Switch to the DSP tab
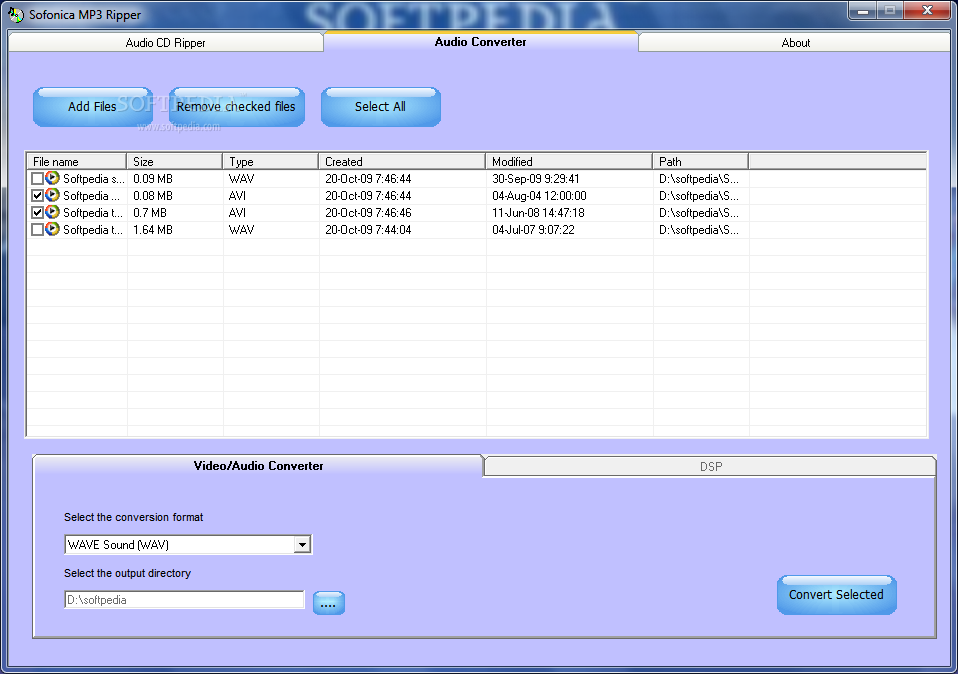 (x=711, y=467)
